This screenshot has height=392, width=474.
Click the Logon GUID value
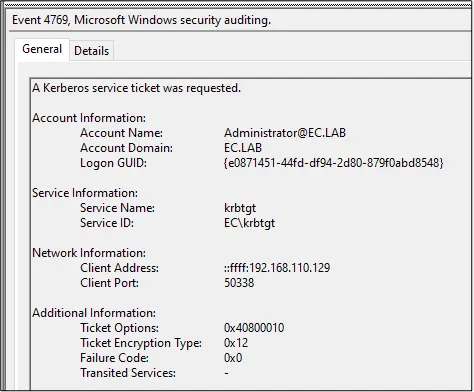click(x=334, y=163)
